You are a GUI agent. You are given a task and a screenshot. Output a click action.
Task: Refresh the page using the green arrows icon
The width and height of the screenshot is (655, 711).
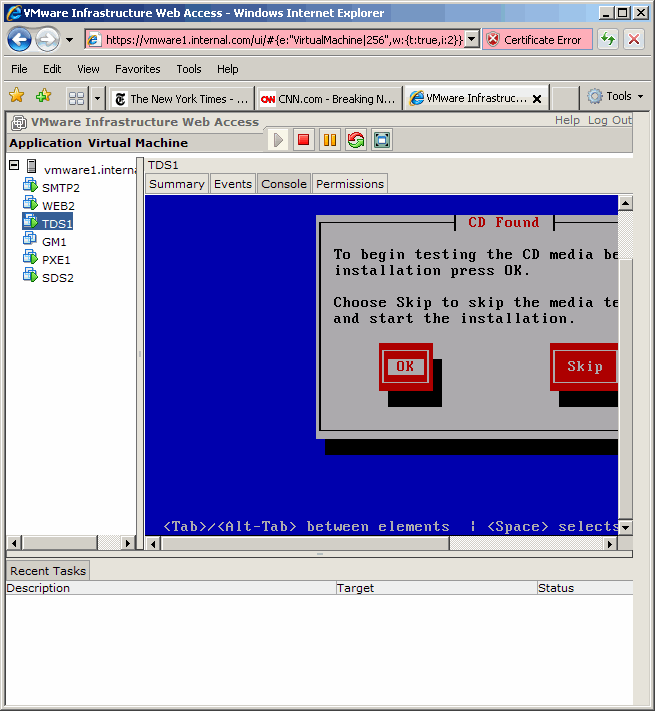coord(608,40)
